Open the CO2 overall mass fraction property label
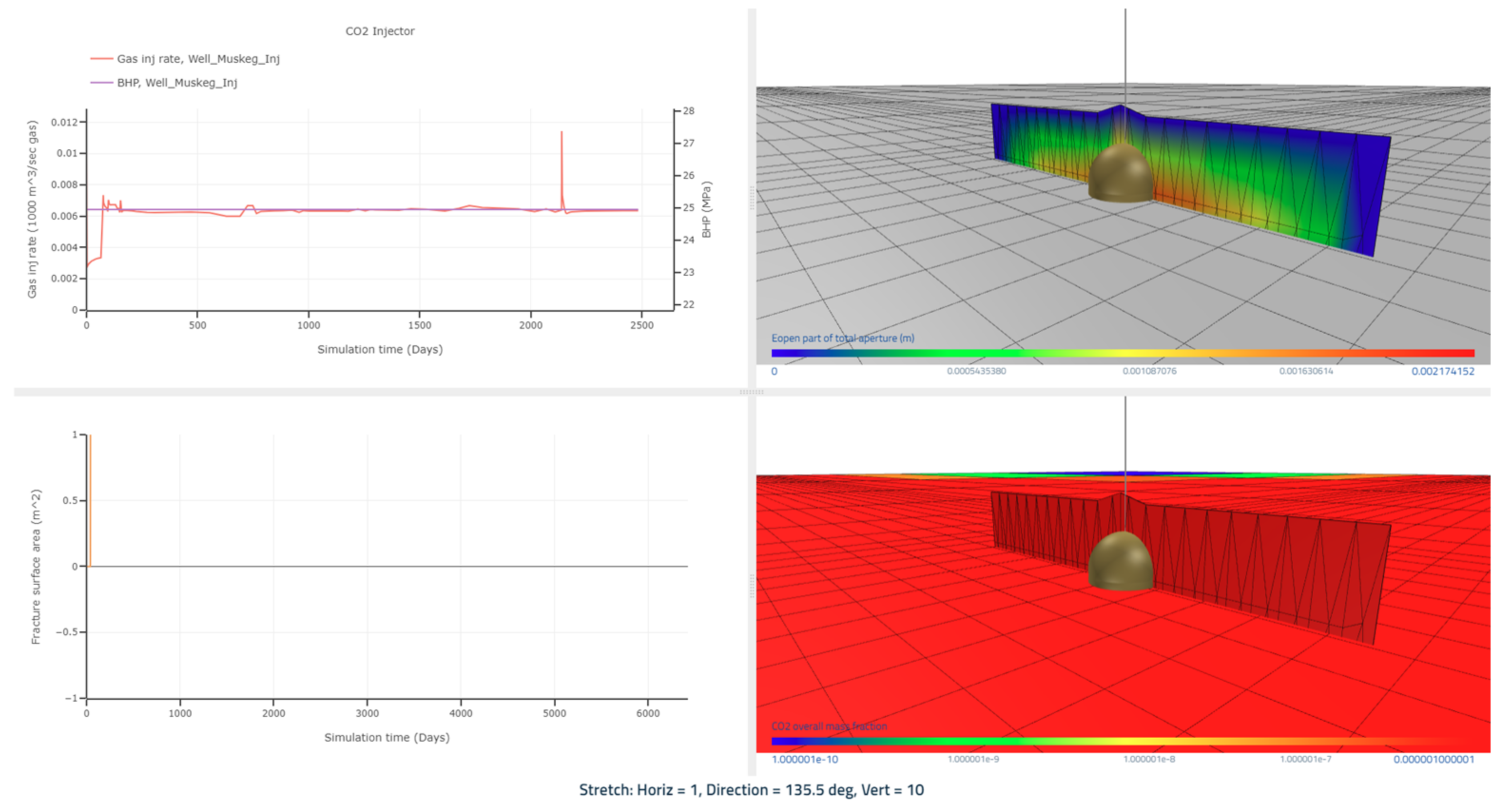The width and height of the screenshot is (1502, 812). pos(829,726)
